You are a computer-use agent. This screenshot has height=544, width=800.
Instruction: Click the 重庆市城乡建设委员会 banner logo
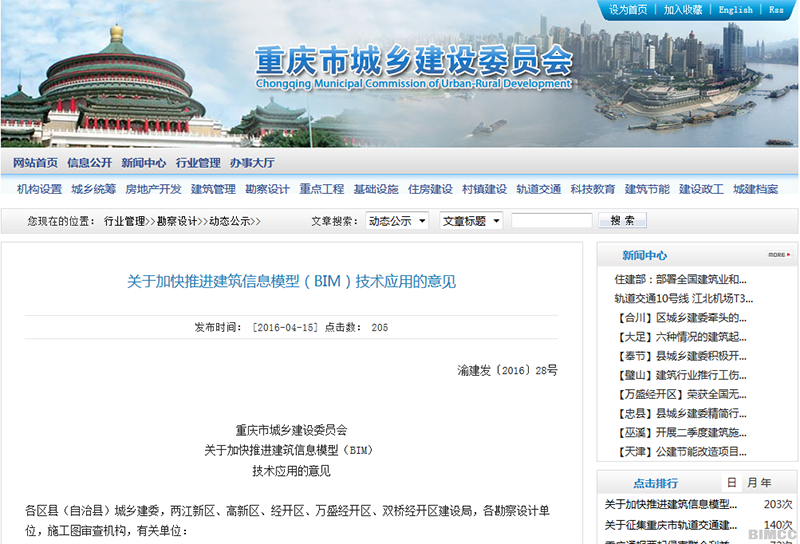(413, 67)
